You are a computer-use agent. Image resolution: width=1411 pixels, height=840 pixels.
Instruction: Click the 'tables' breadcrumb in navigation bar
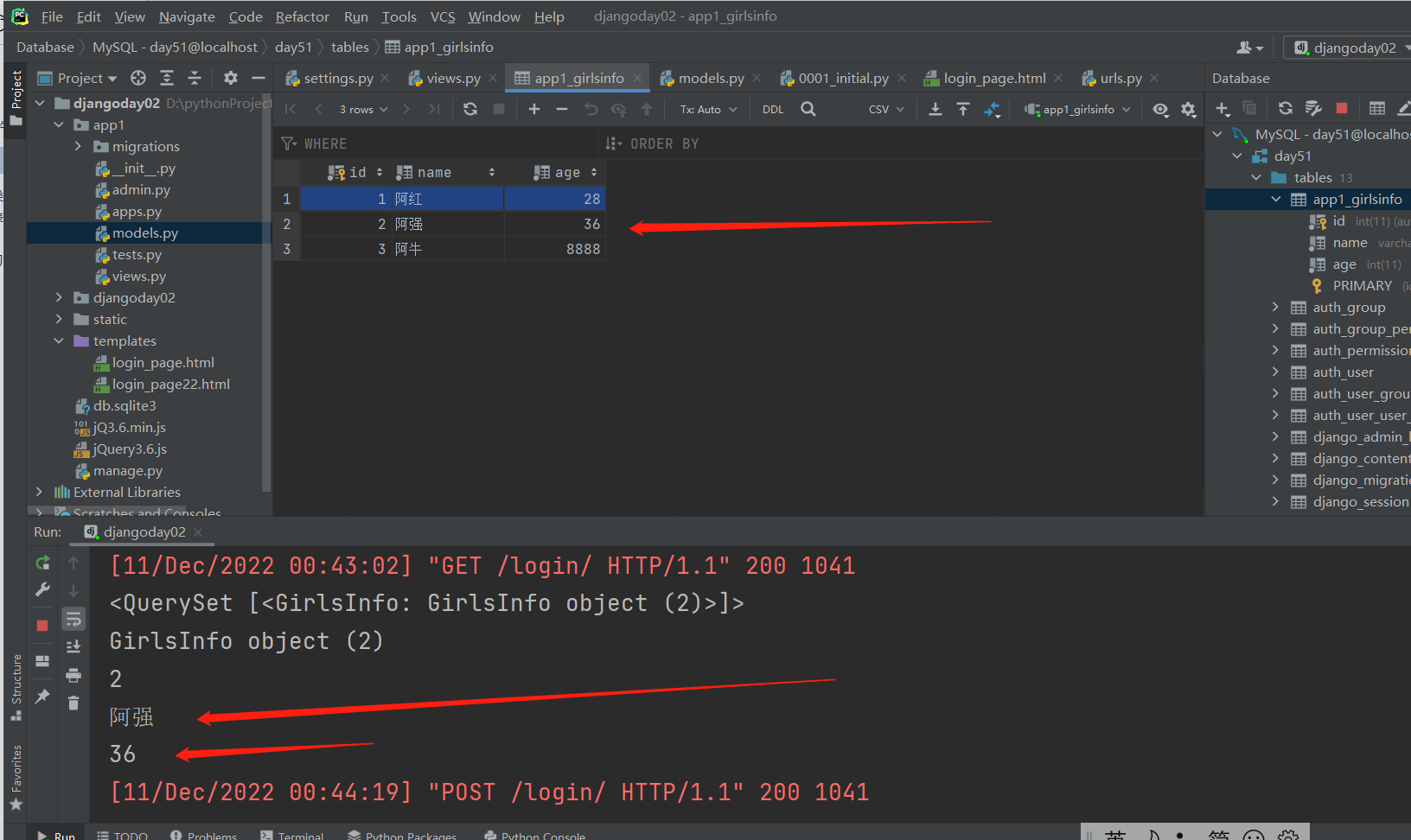tap(350, 48)
